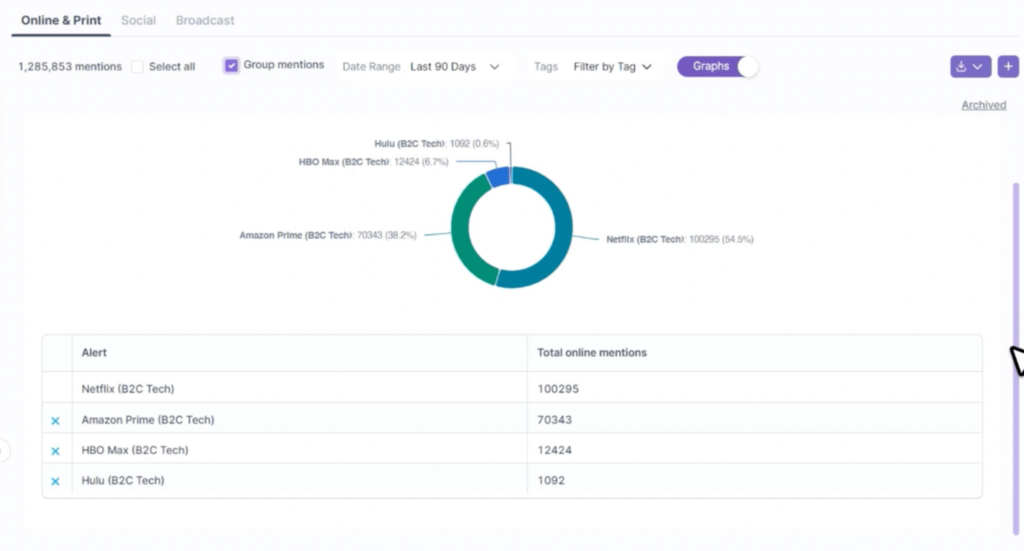This screenshot has height=551, width=1024.
Task: Select the Amazon Prime (B2C Tech) row name
Action: click(x=148, y=420)
